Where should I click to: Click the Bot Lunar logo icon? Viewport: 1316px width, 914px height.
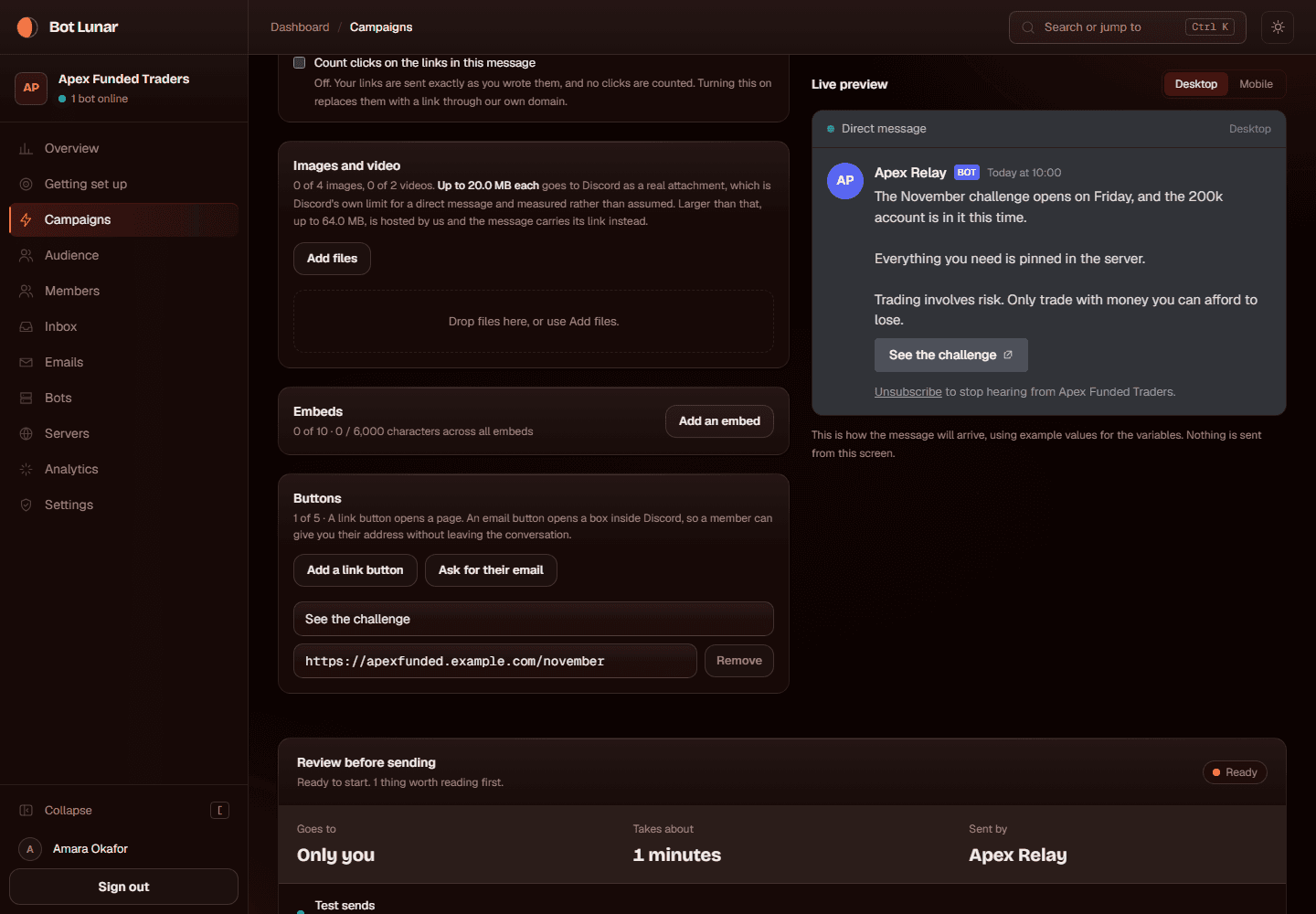(x=27, y=27)
